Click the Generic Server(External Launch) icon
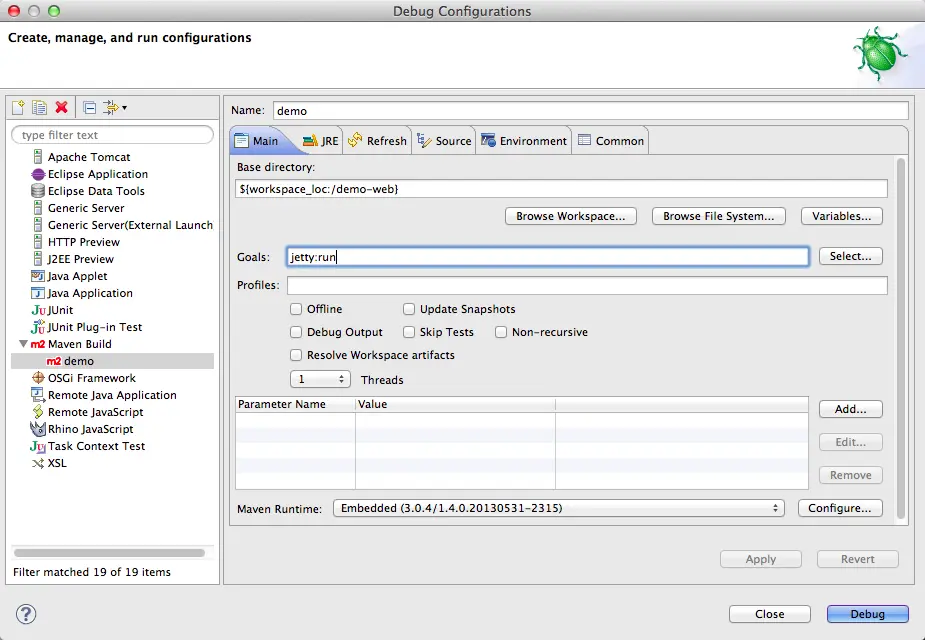925x640 pixels. pos(38,225)
